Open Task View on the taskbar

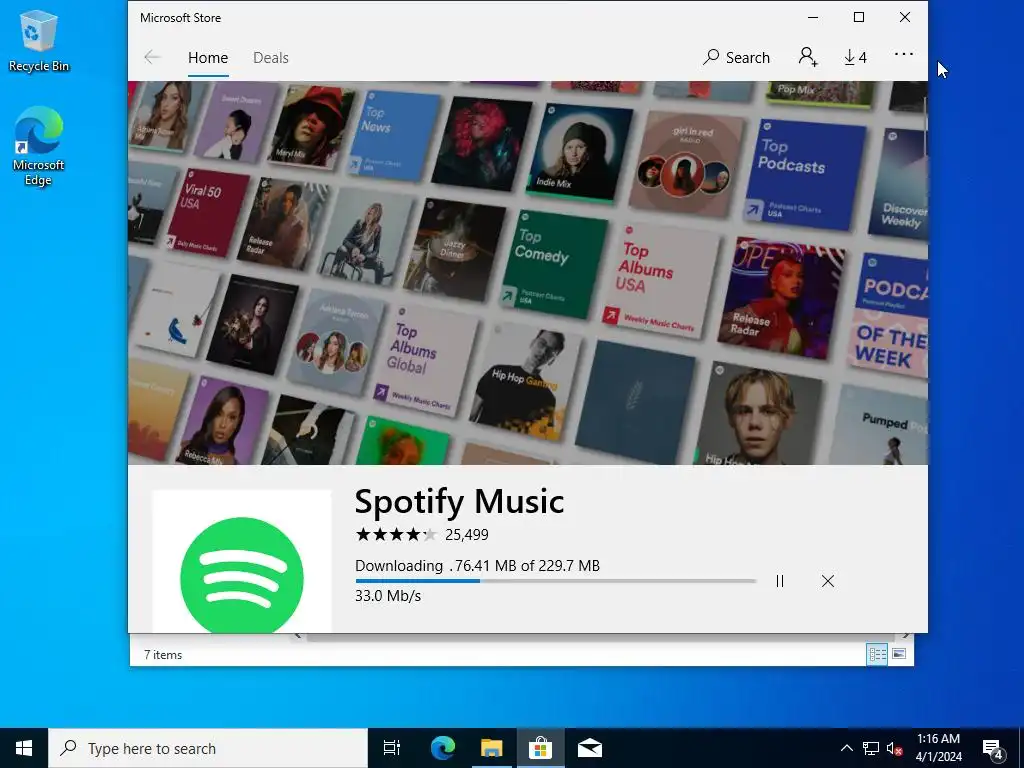(x=392, y=748)
